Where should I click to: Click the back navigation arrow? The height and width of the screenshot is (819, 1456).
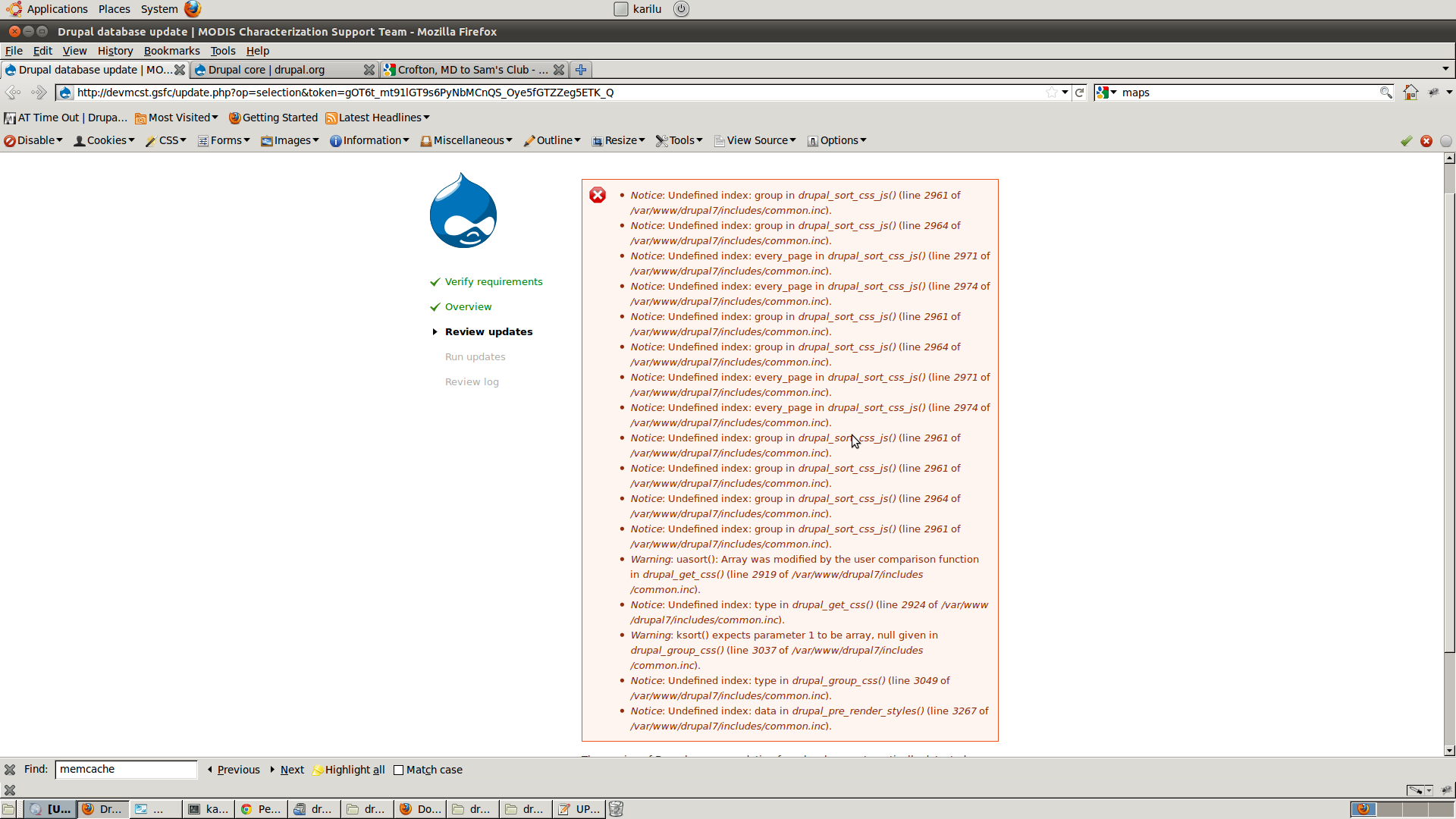pyautogui.click(x=13, y=93)
